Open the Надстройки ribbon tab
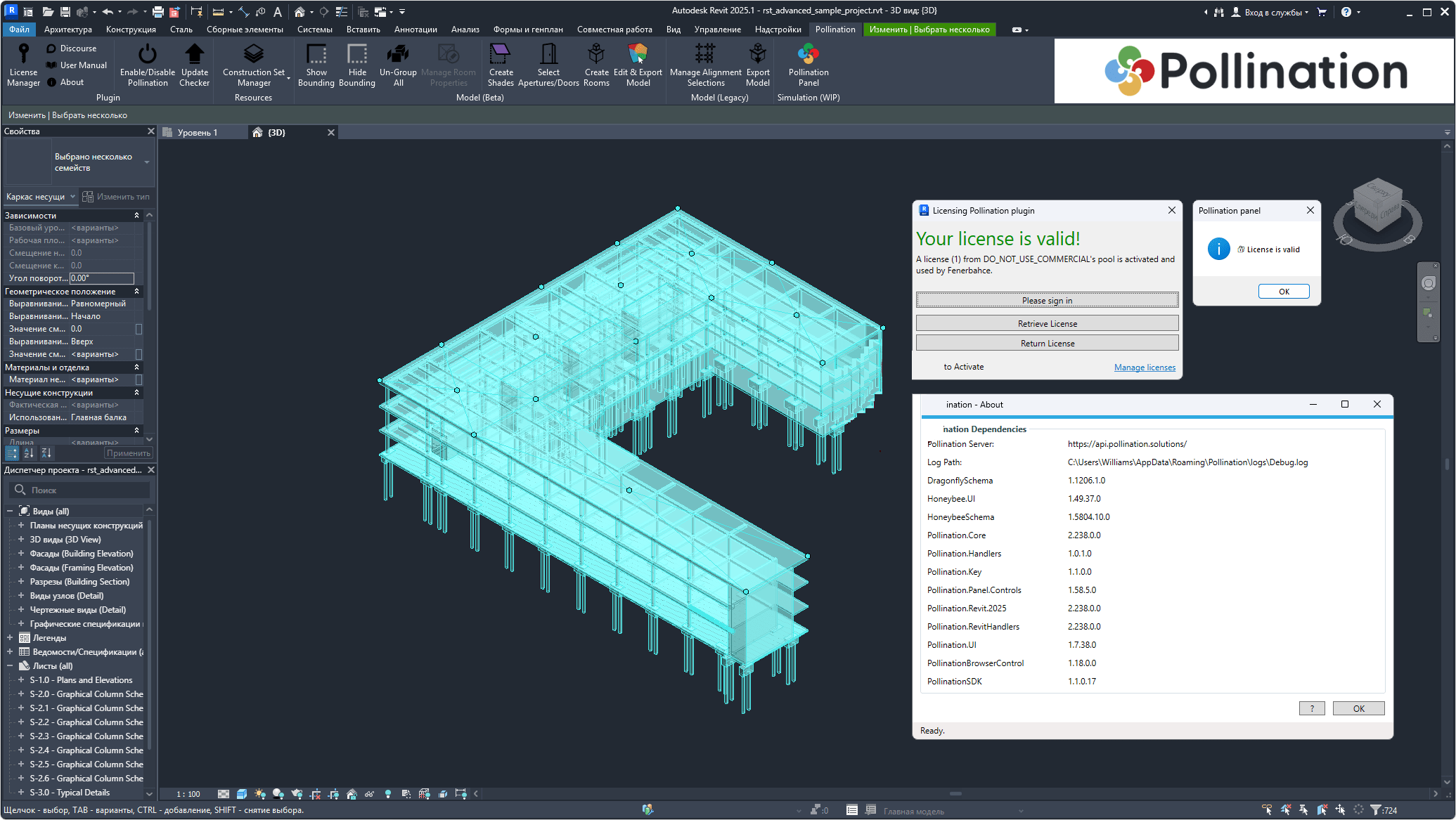This screenshot has height=820, width=1456. click(778, 30)
